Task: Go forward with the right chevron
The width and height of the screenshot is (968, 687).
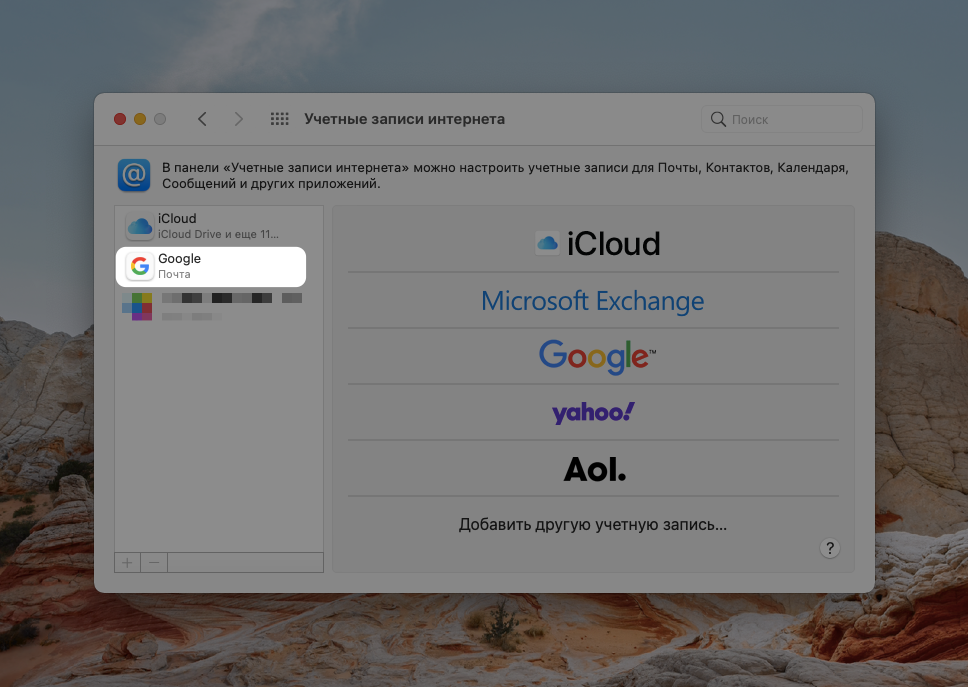Action: pos(238,119)
